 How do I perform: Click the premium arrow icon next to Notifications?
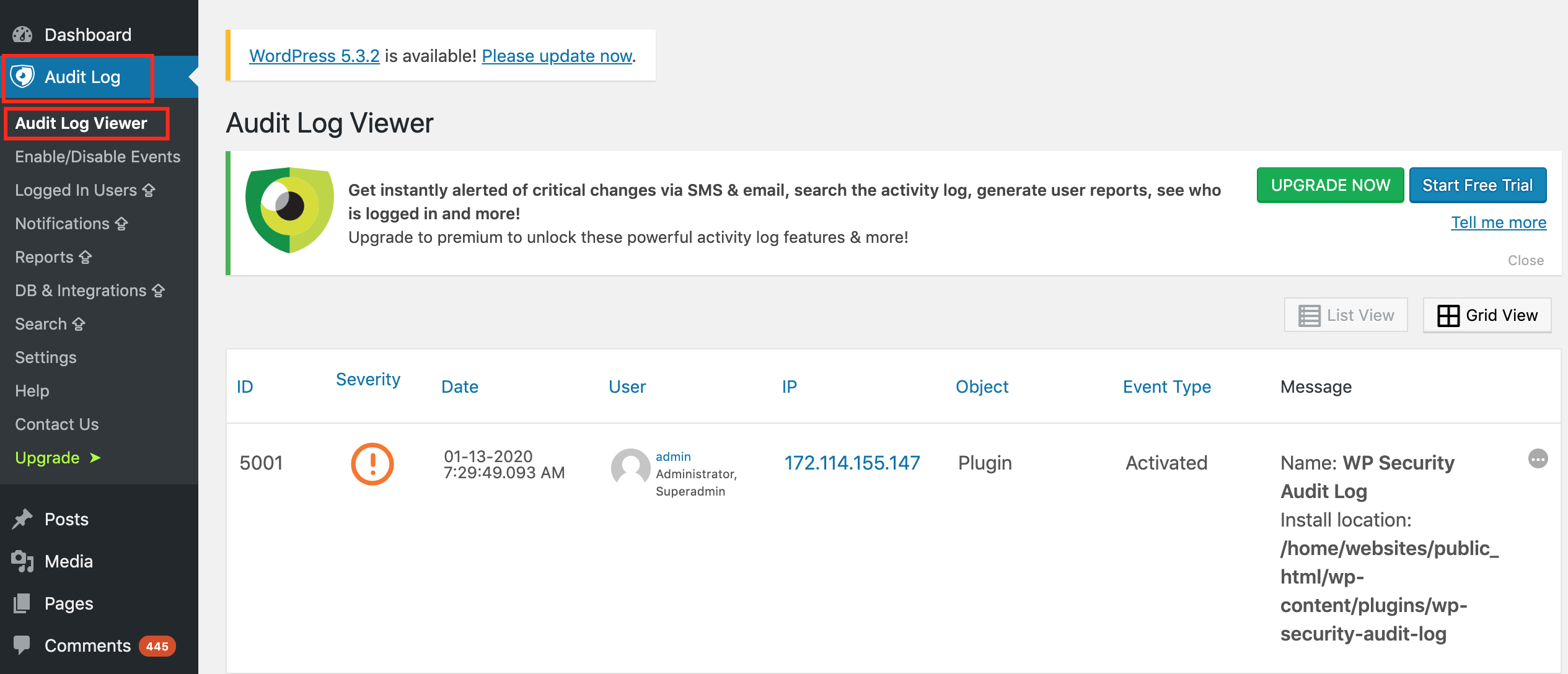[121, 224]
